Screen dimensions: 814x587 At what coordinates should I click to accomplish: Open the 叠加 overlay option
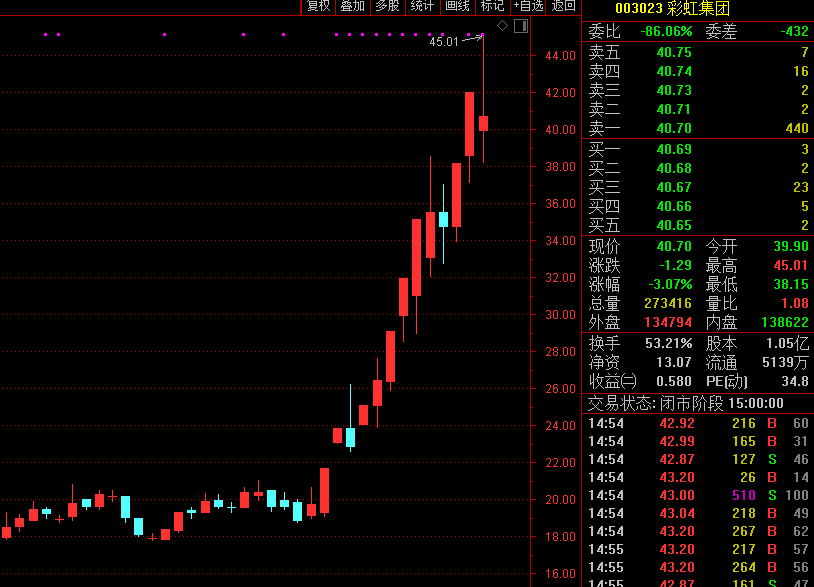(352, 7)
